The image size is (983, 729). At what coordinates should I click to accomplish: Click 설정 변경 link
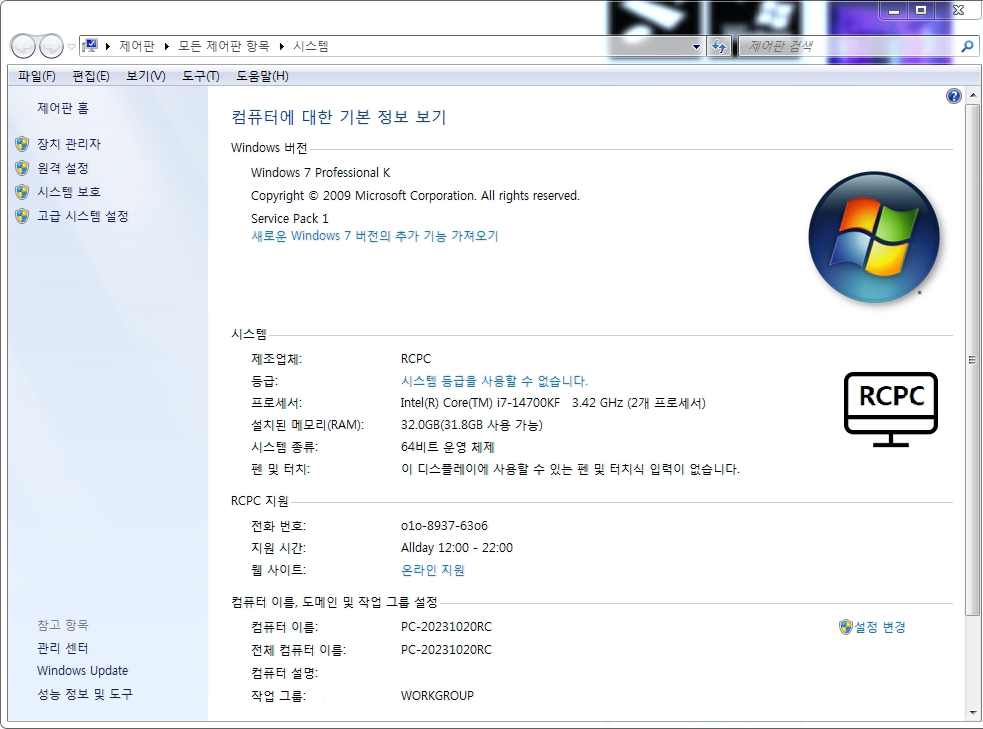tap(880, 627)
